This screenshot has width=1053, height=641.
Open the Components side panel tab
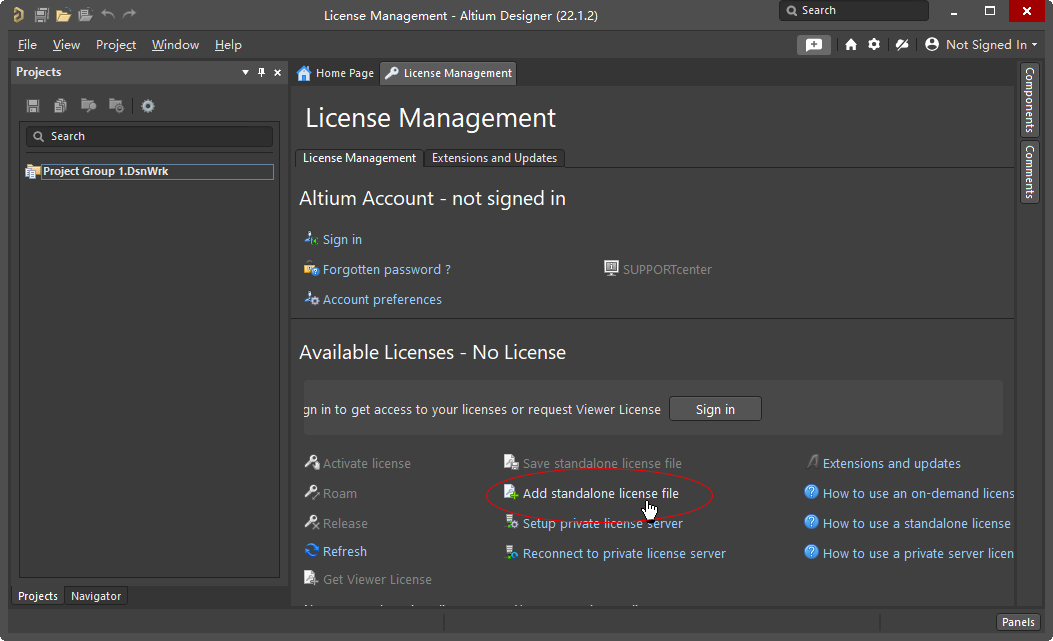click(x=1029, y=100)
